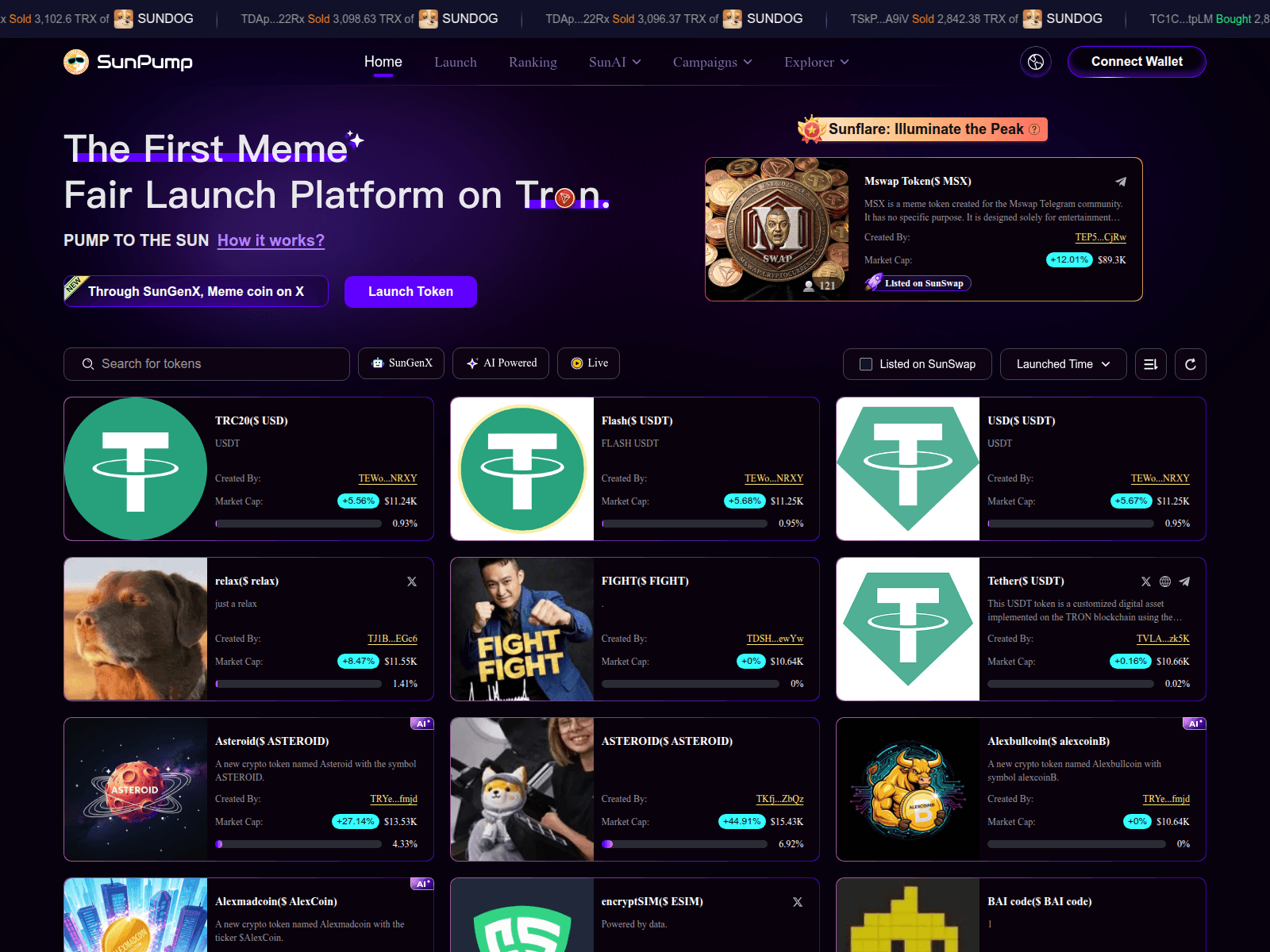Click the +27.14% Asteroid change badge
1270x952 pixels.
(x=355, y=821)
